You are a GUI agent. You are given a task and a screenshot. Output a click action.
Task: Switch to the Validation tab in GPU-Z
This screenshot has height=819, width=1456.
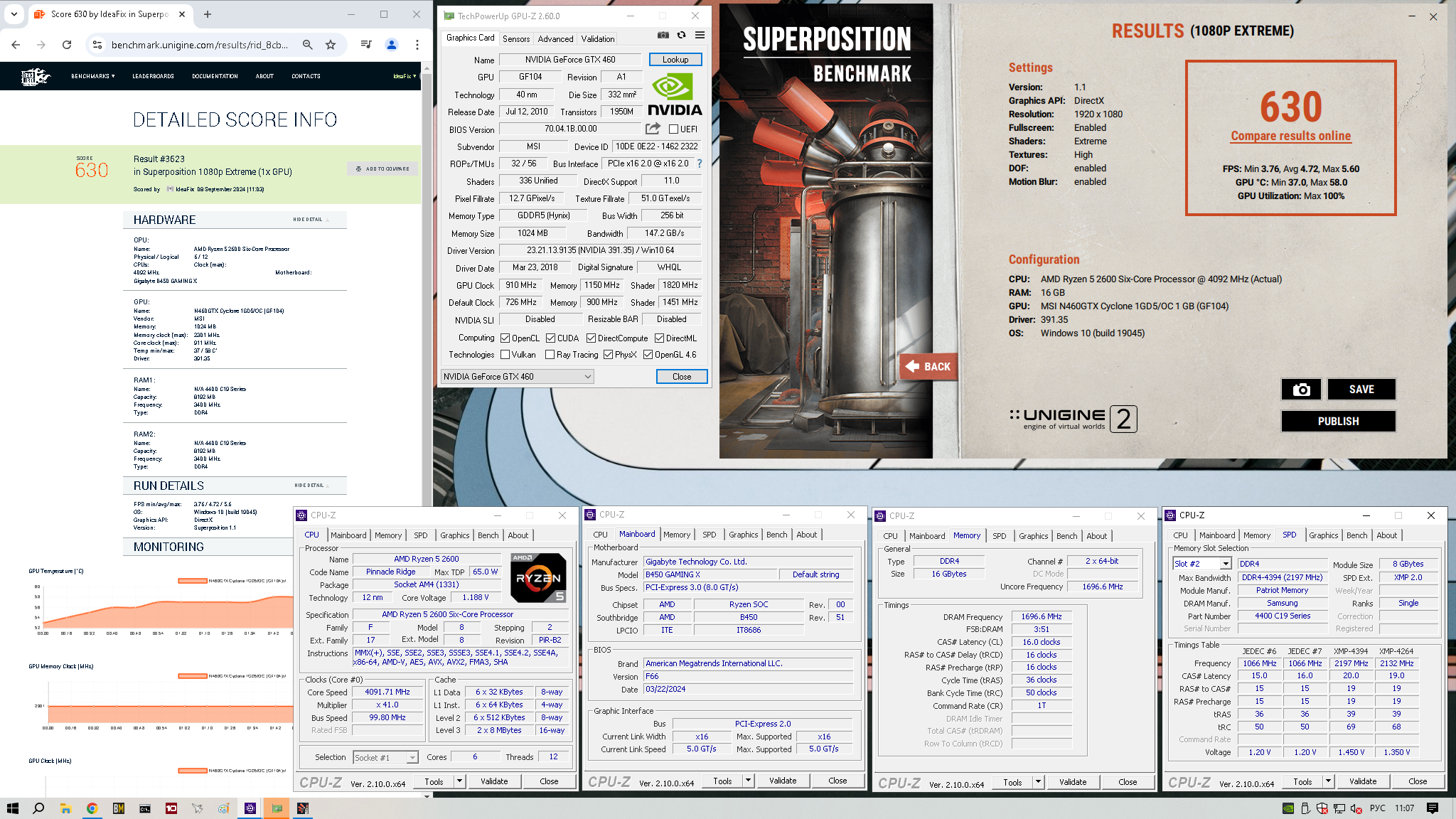pyautogui.click(x=597, y=39)
